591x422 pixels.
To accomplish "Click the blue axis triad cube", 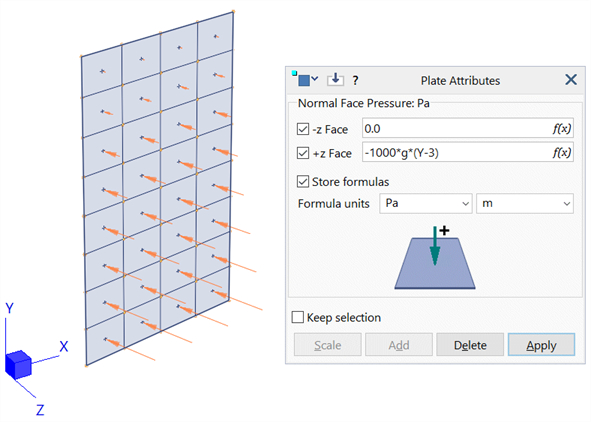I will (18, 365).
